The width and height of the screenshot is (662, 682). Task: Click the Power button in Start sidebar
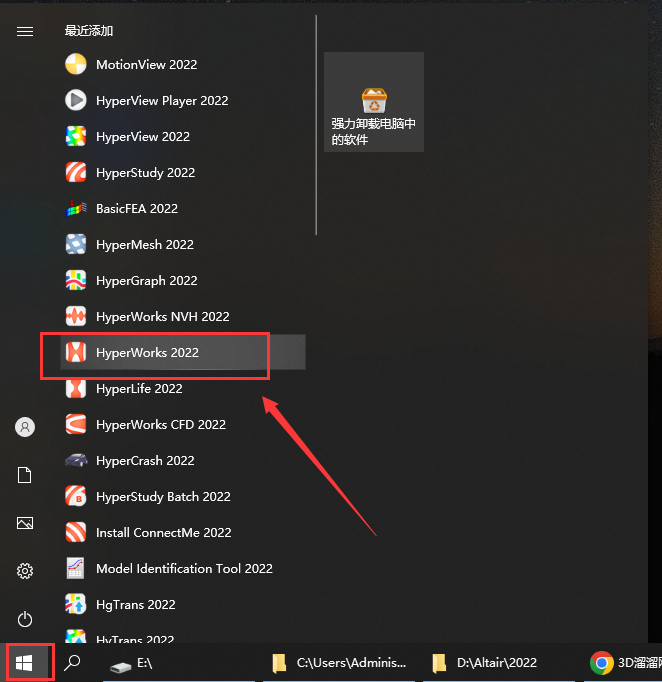click(x=25, y=619)
